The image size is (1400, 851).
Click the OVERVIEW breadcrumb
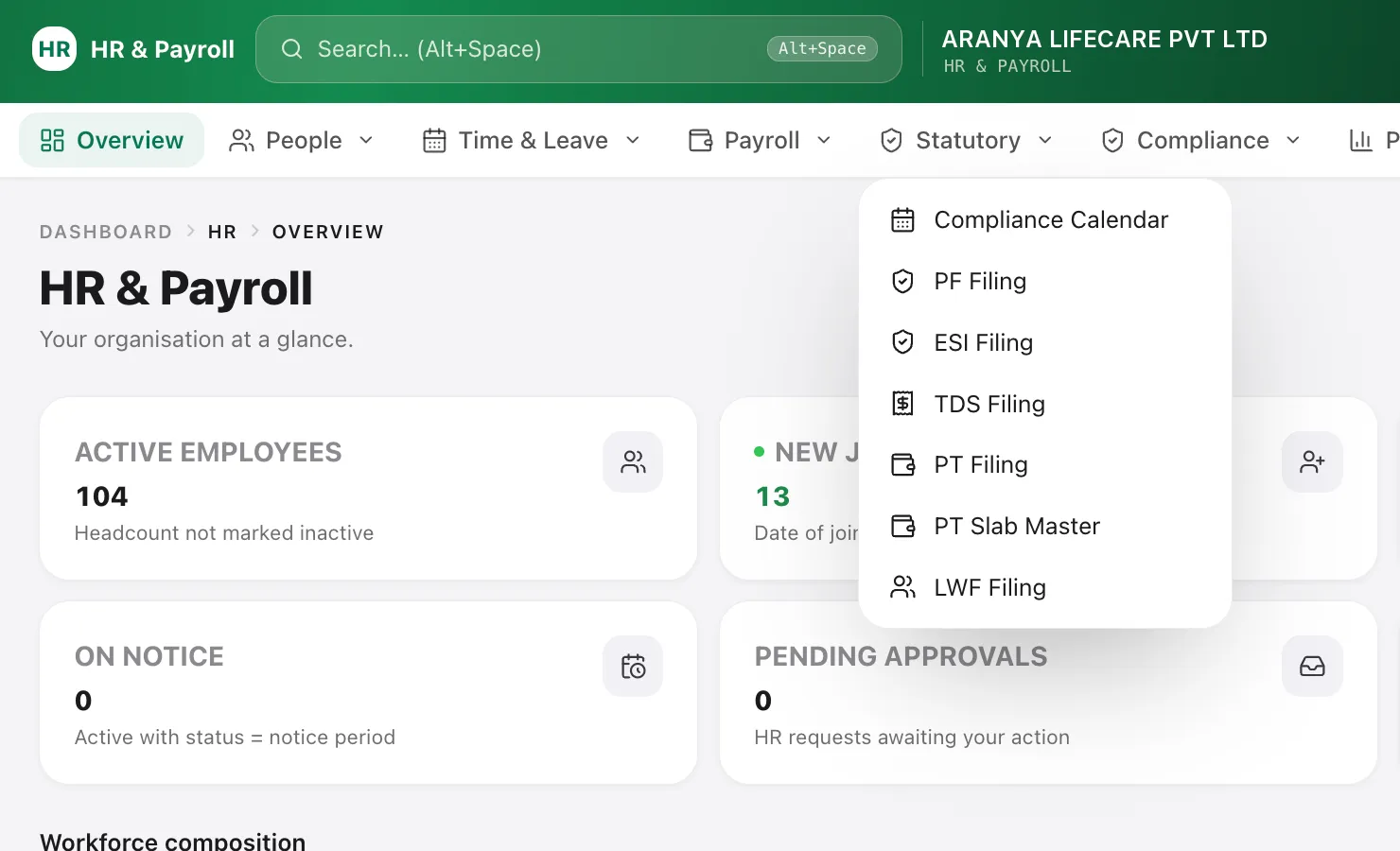328,232
